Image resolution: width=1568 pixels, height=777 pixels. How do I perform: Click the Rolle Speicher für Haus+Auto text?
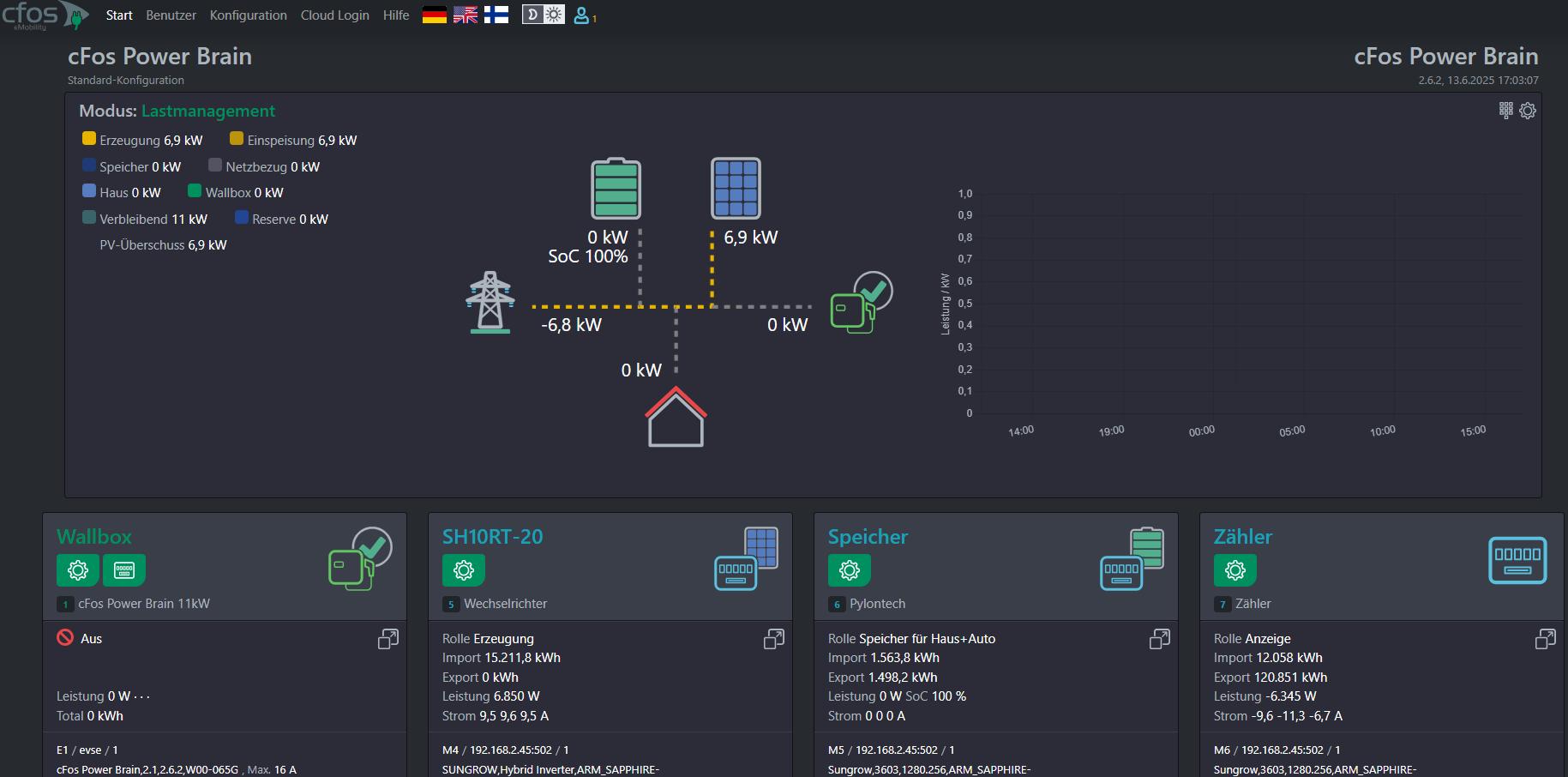[912, 639]
